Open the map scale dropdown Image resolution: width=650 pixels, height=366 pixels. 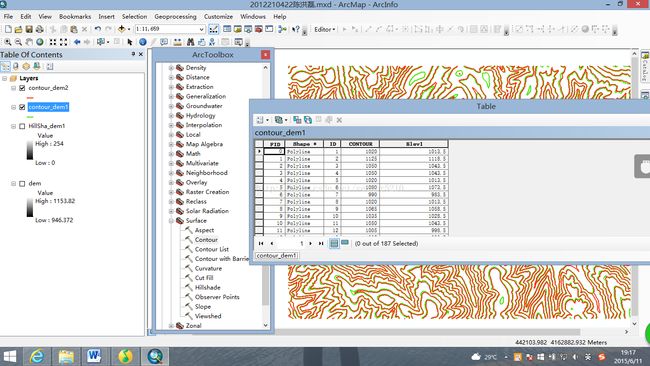pyautogui.click(x=201, y=29)
